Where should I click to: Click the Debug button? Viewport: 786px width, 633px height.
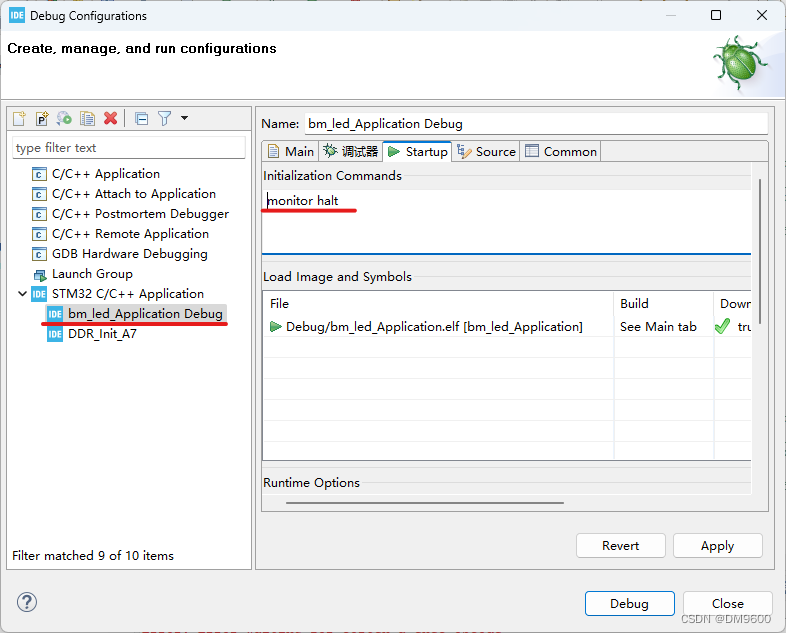tap(630, 603)
